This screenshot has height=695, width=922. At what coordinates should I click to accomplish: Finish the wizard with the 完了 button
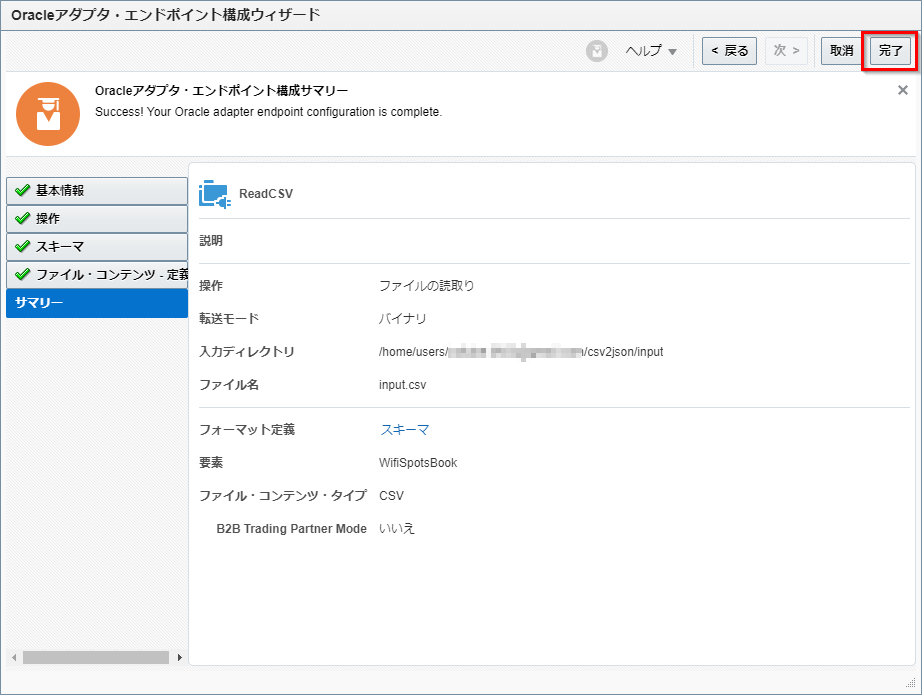click(x=890, y=51)
